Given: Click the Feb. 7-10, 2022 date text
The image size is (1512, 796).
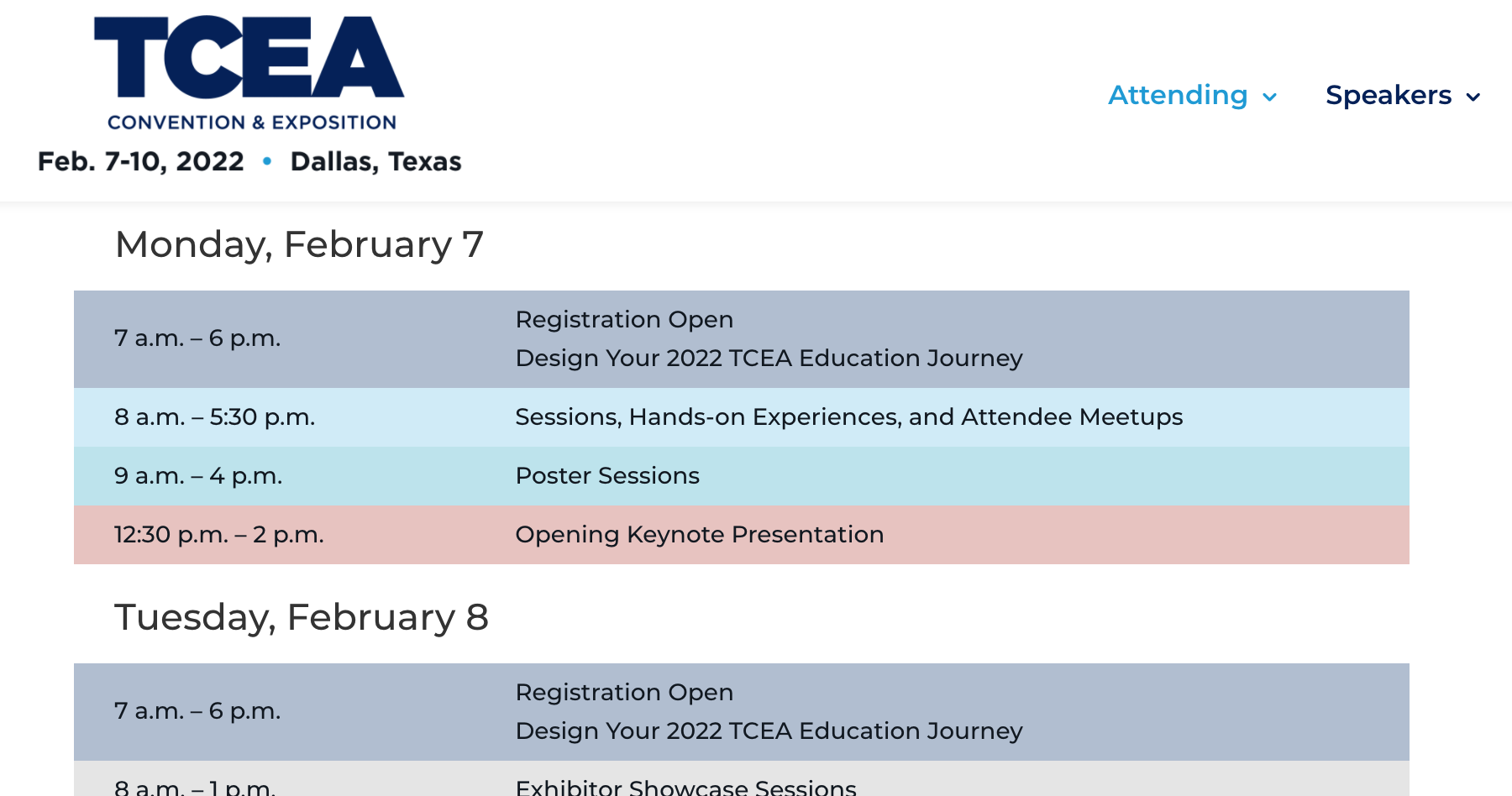Looking at the screenshot, I should point(140,161).
